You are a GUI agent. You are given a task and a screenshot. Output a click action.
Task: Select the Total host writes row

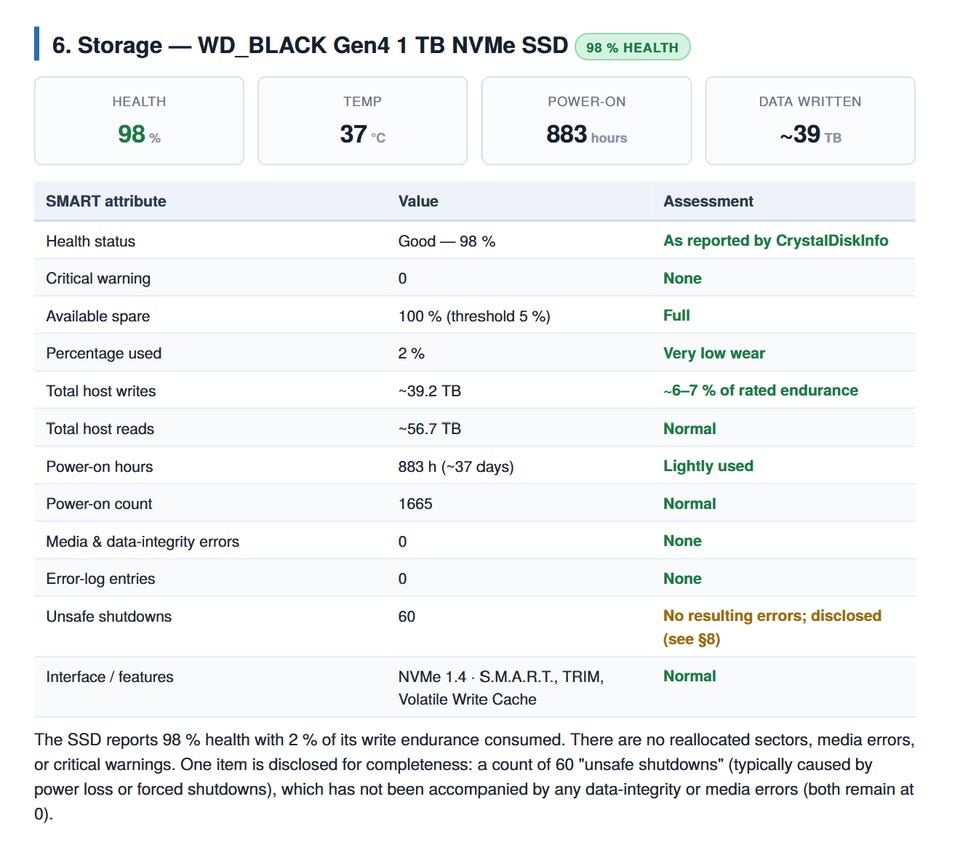pos(474,391)
